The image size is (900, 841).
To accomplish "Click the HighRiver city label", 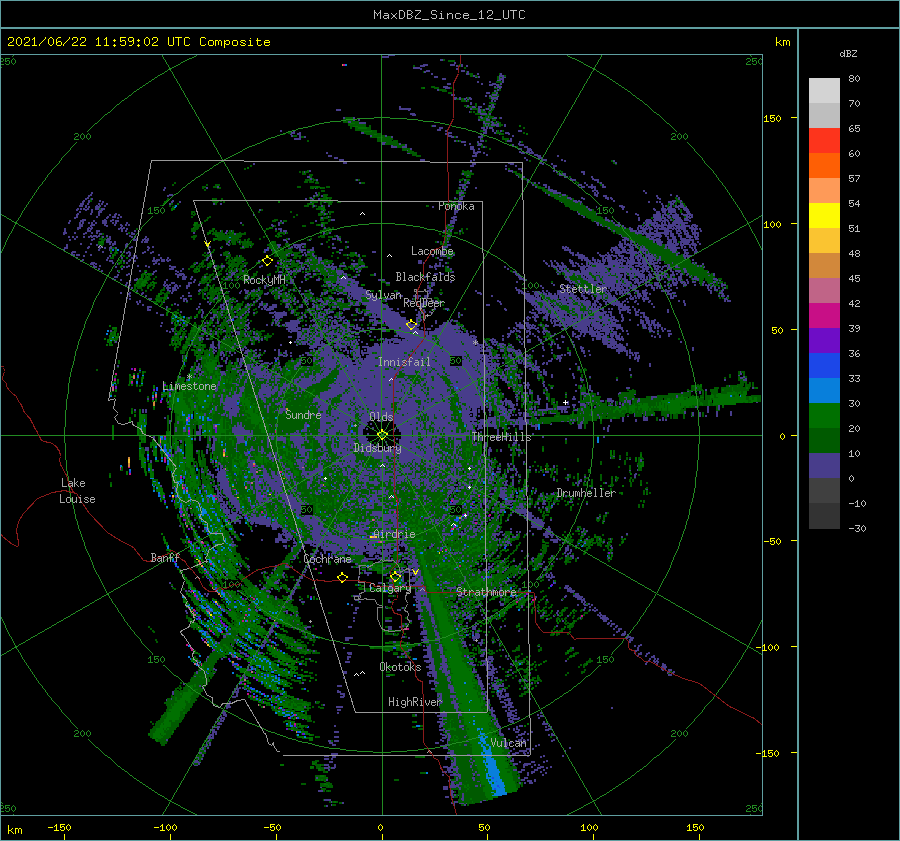I will pyautogui.click(x=415, y=702).
